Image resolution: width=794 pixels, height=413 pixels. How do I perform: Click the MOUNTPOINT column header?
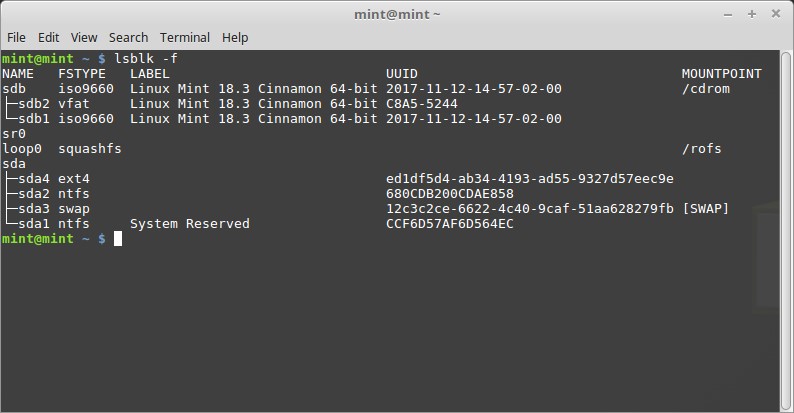click(721, 74)
